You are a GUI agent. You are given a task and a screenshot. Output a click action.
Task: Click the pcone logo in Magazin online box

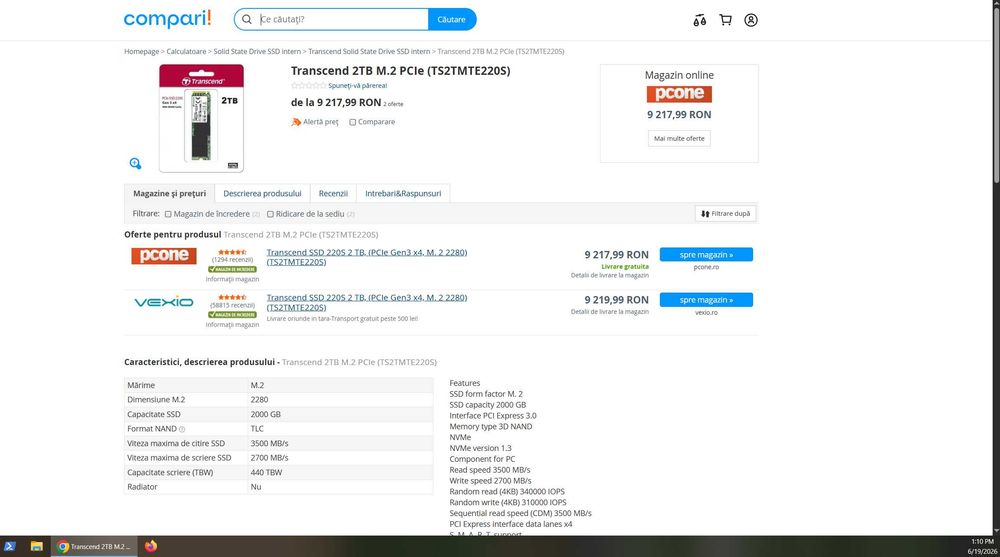tap(679, 94)
